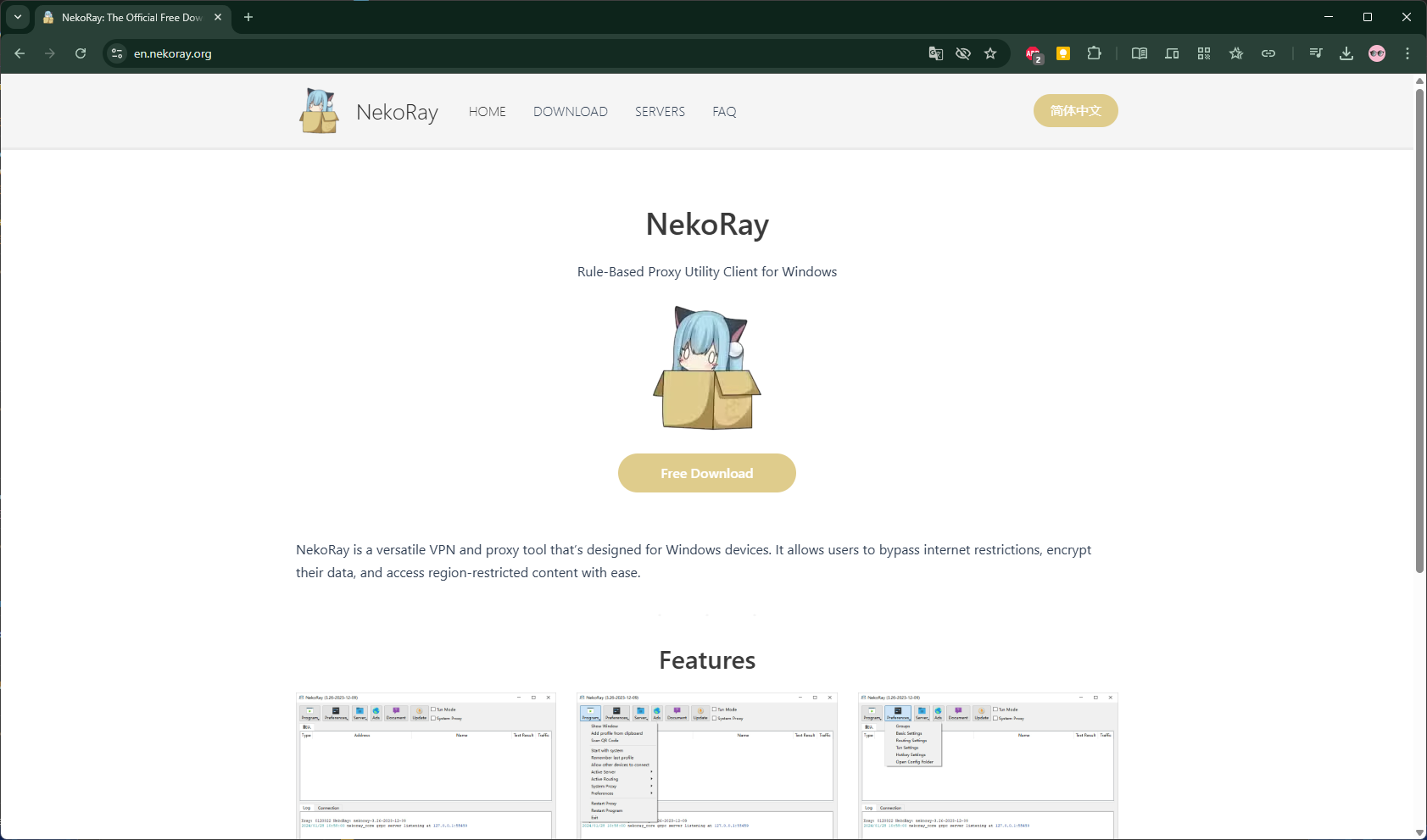Open the media controls icon

pyautogui.click(x=1316, y=53)
